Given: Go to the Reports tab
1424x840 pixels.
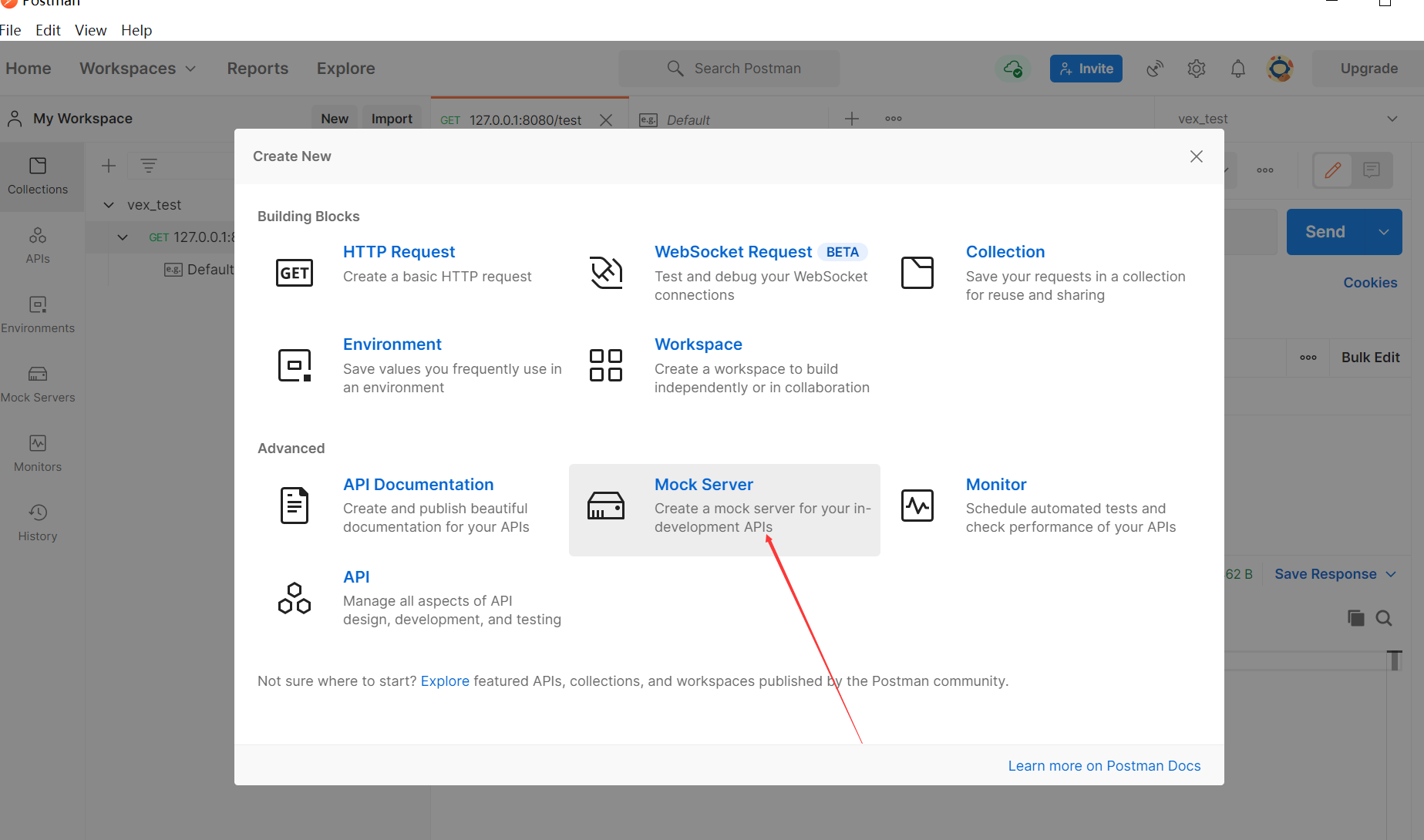Looking at the screenshot, I should pos(258,69).
